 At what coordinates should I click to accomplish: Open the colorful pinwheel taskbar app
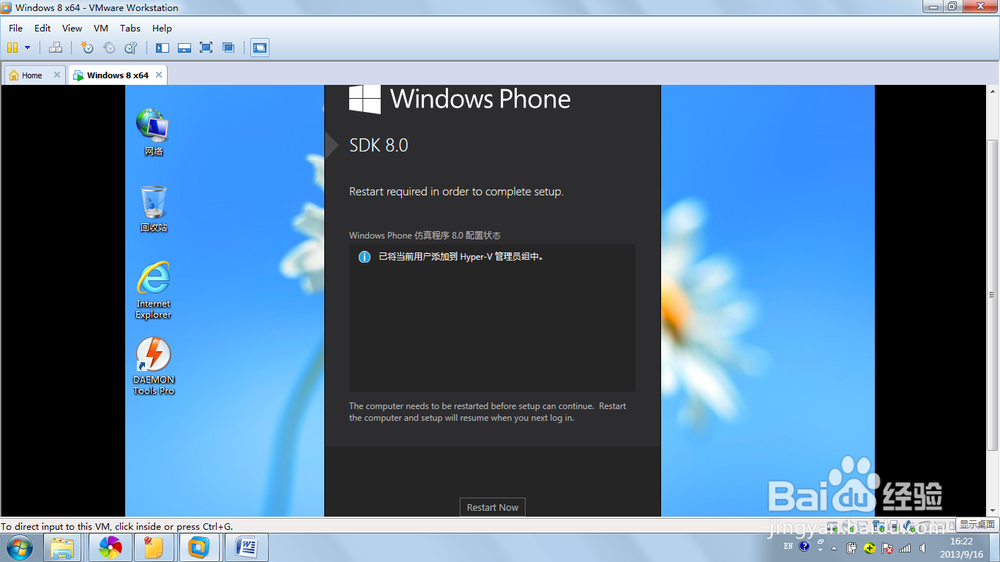[110, 548]
